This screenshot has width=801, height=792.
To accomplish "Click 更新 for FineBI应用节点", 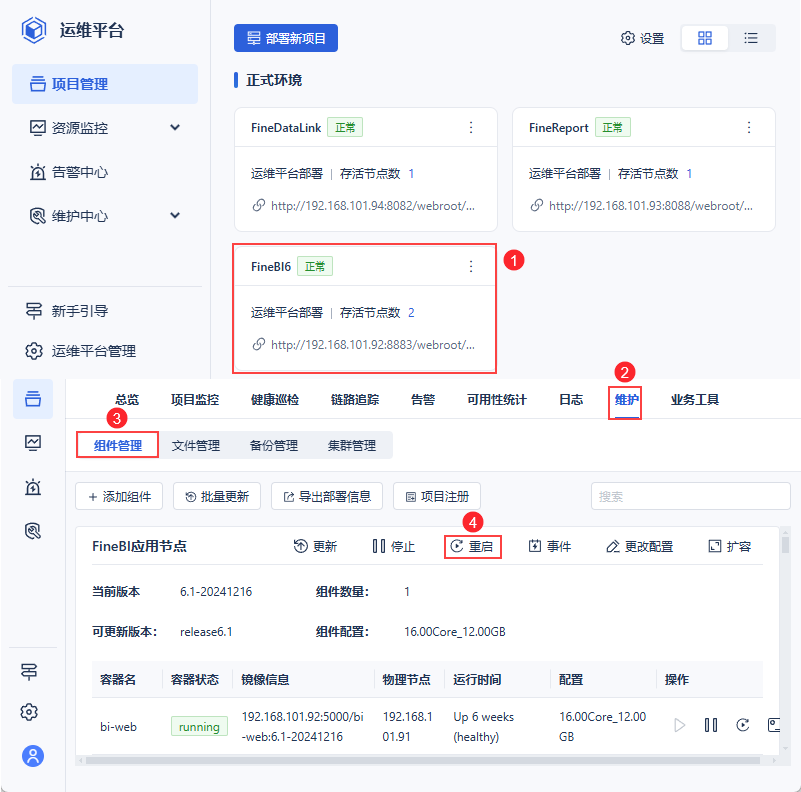I will (315, 546).
